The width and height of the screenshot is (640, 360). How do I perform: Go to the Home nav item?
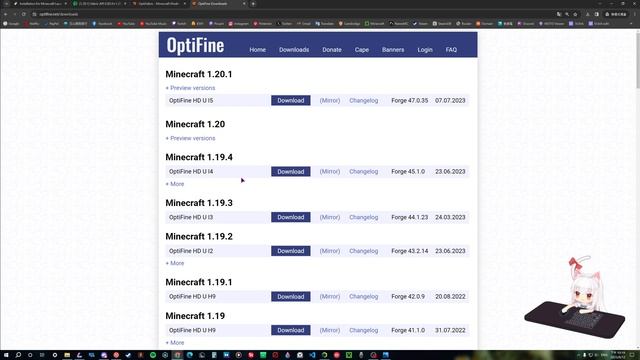click(x=258, y=50)
